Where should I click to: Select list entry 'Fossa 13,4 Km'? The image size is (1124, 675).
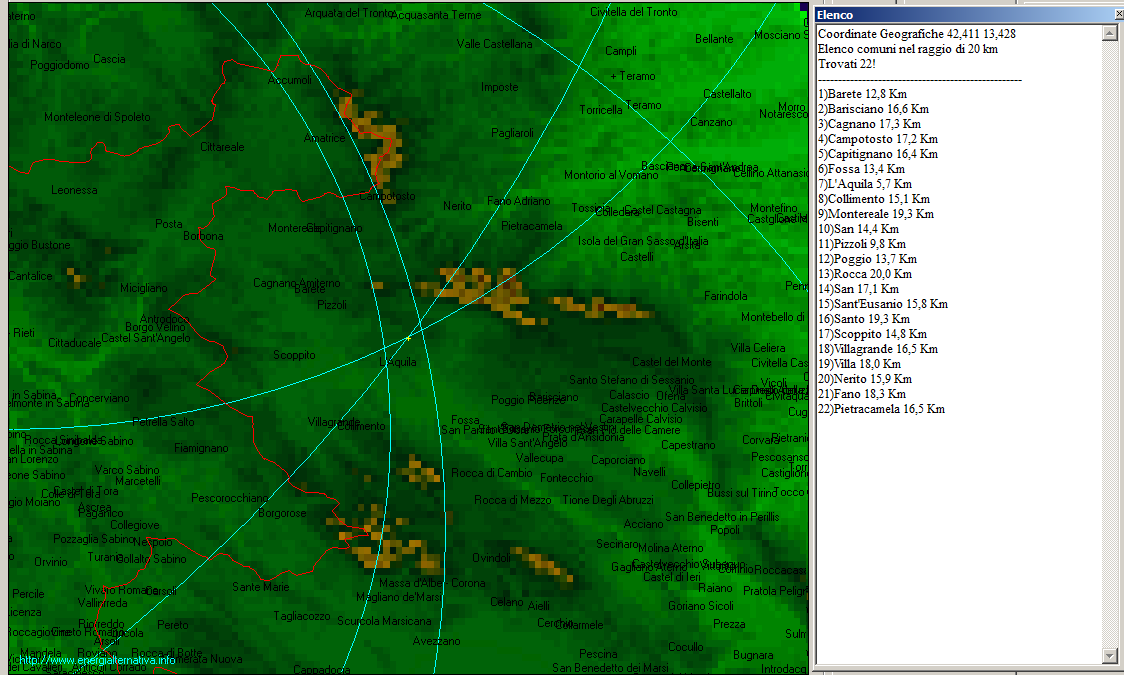coord(861,169)
